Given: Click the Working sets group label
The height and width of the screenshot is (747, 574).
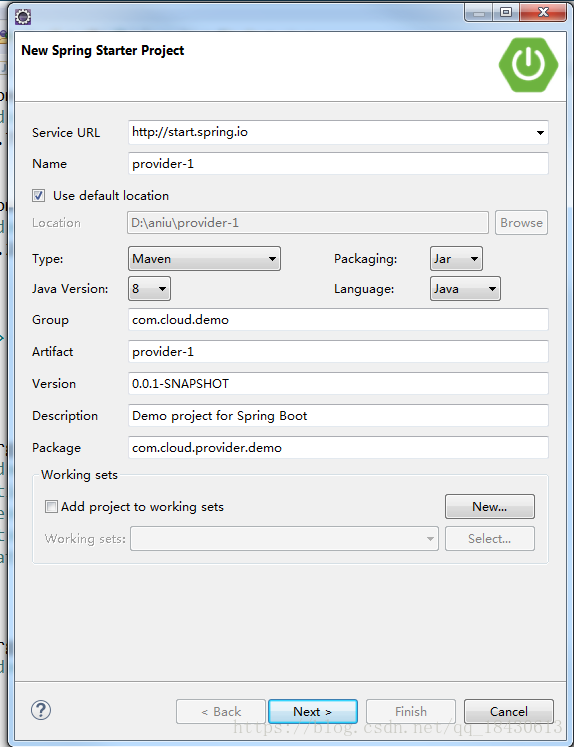Looking at the screenshot, I should tap(79, 475).
